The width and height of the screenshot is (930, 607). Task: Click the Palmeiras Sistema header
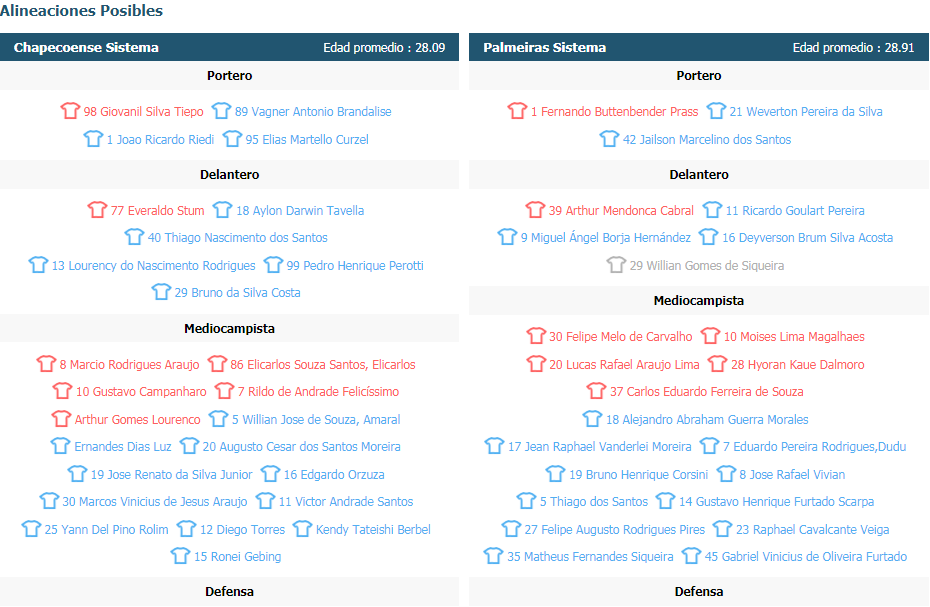544,47
